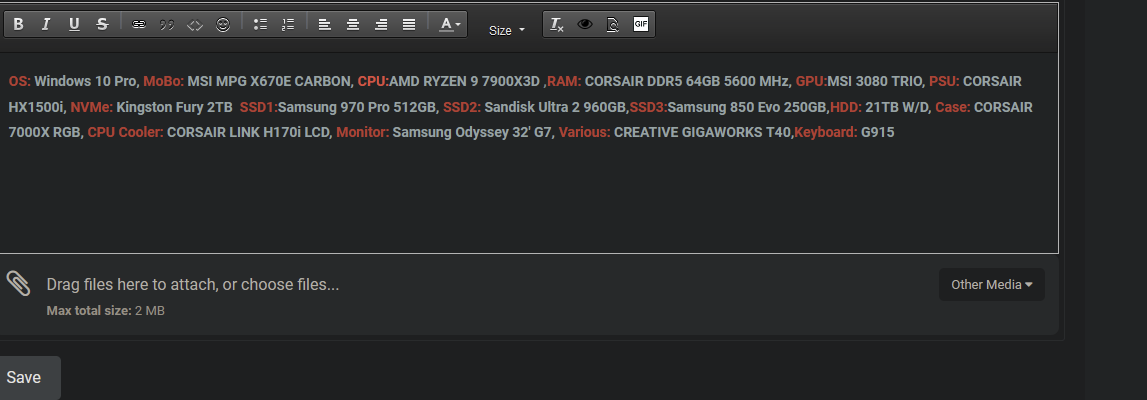This screenshot has height=400, width=1147.
Task: Toggle spoiler eye icon
Action: [x=584, y=24]
